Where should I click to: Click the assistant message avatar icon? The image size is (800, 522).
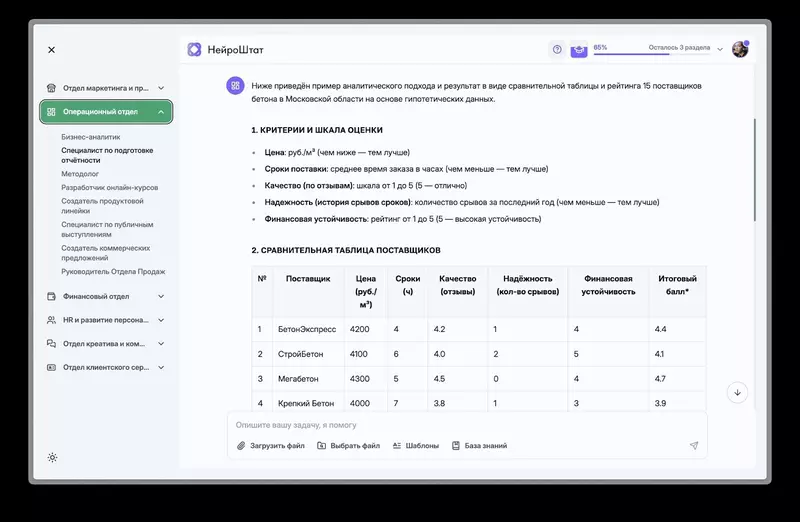point(234,86)
